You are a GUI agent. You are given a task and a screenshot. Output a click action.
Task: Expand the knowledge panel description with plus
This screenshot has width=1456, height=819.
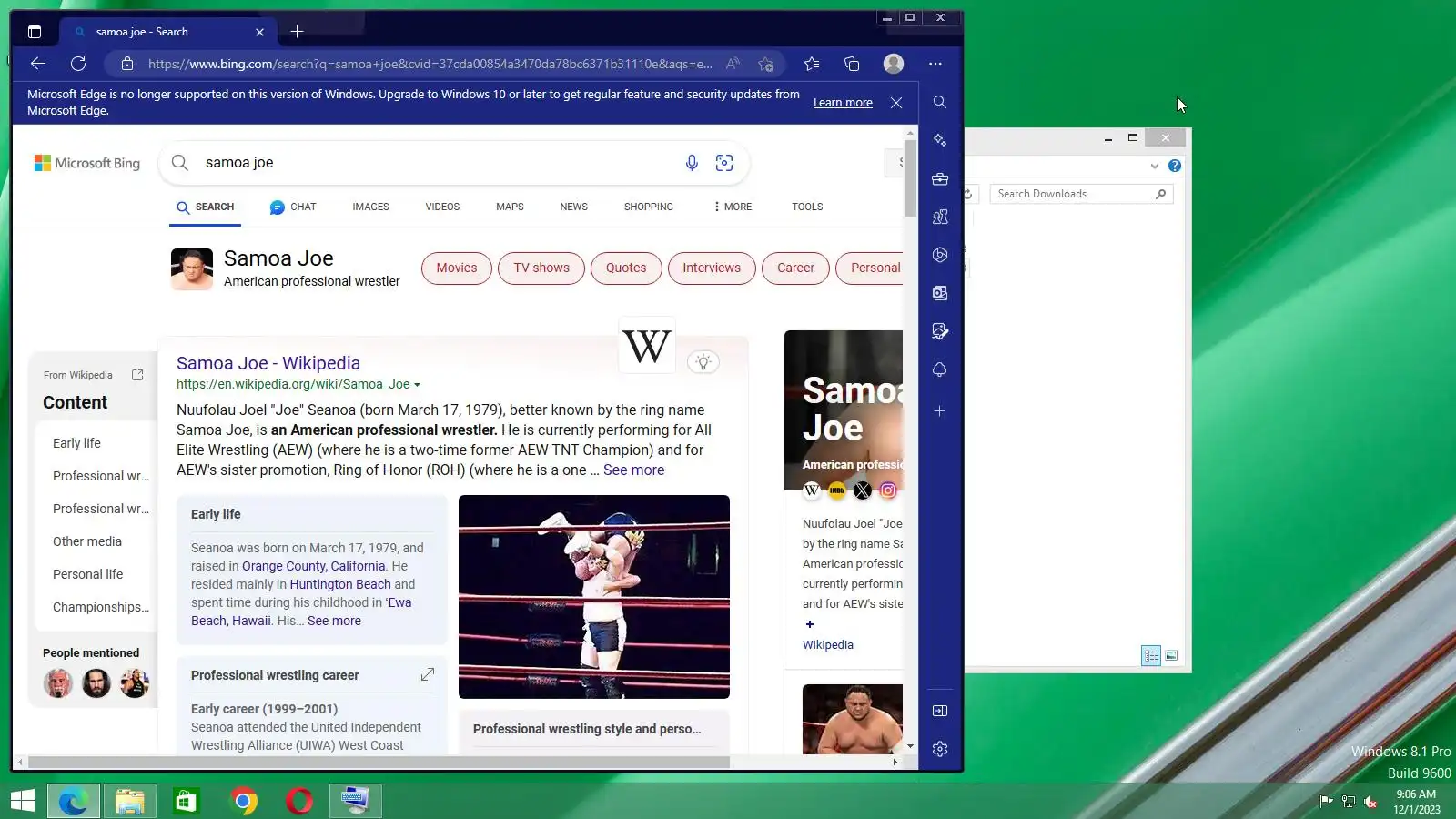pos(810,624)
